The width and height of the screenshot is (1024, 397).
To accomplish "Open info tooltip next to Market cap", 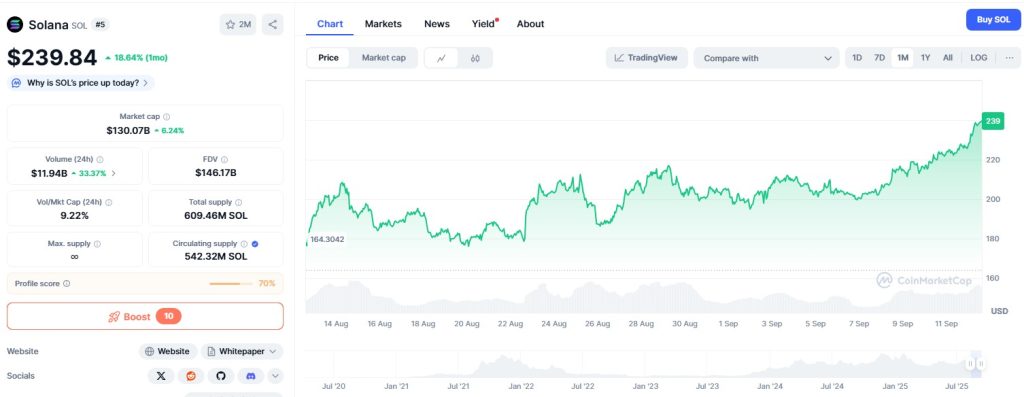I will click(x=167, y=117).
